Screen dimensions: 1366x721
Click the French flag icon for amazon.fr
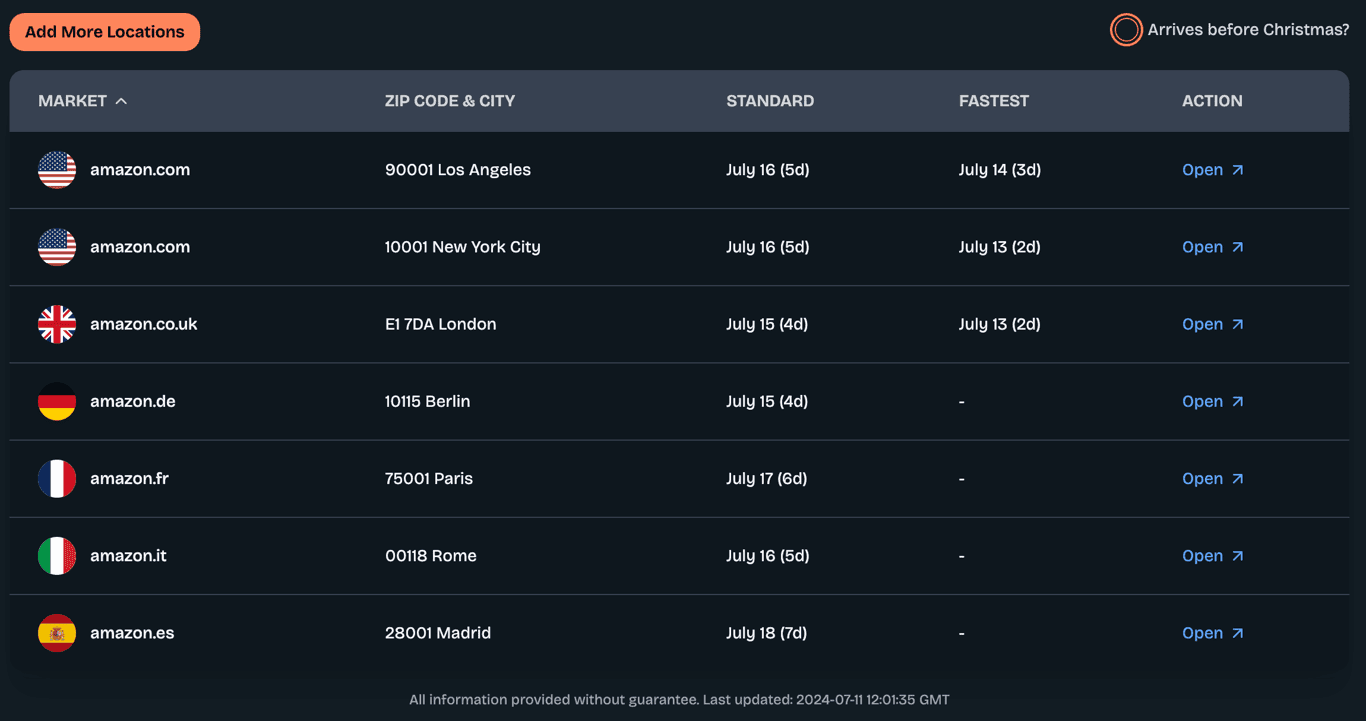coord(57,478)
